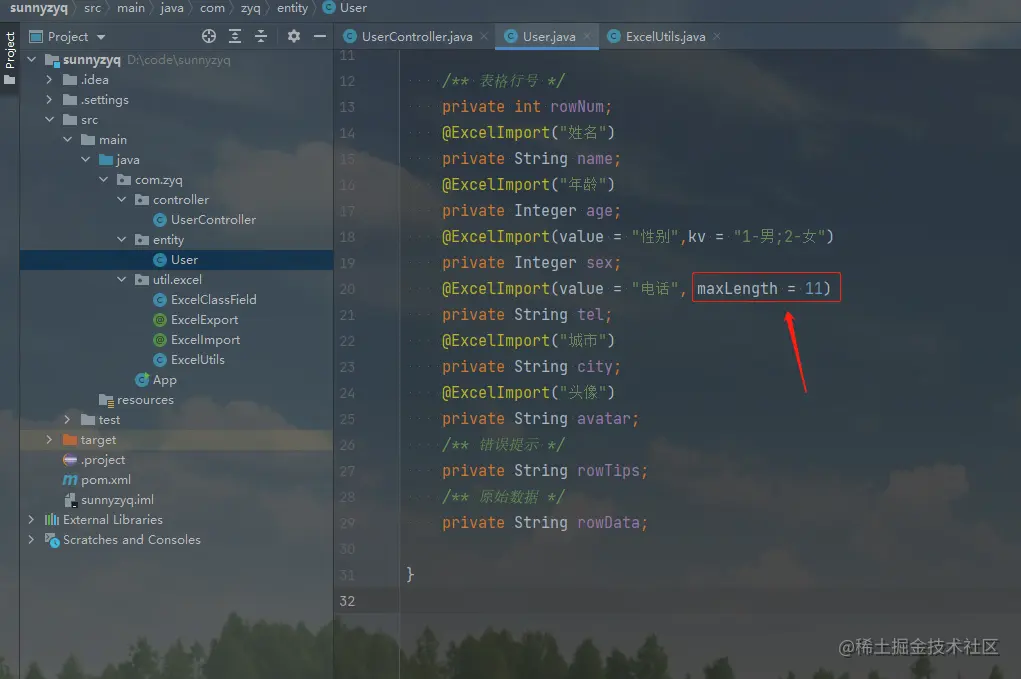
Task: Hide the Project panel with minus icon
Action: click(x=320, y=36)
